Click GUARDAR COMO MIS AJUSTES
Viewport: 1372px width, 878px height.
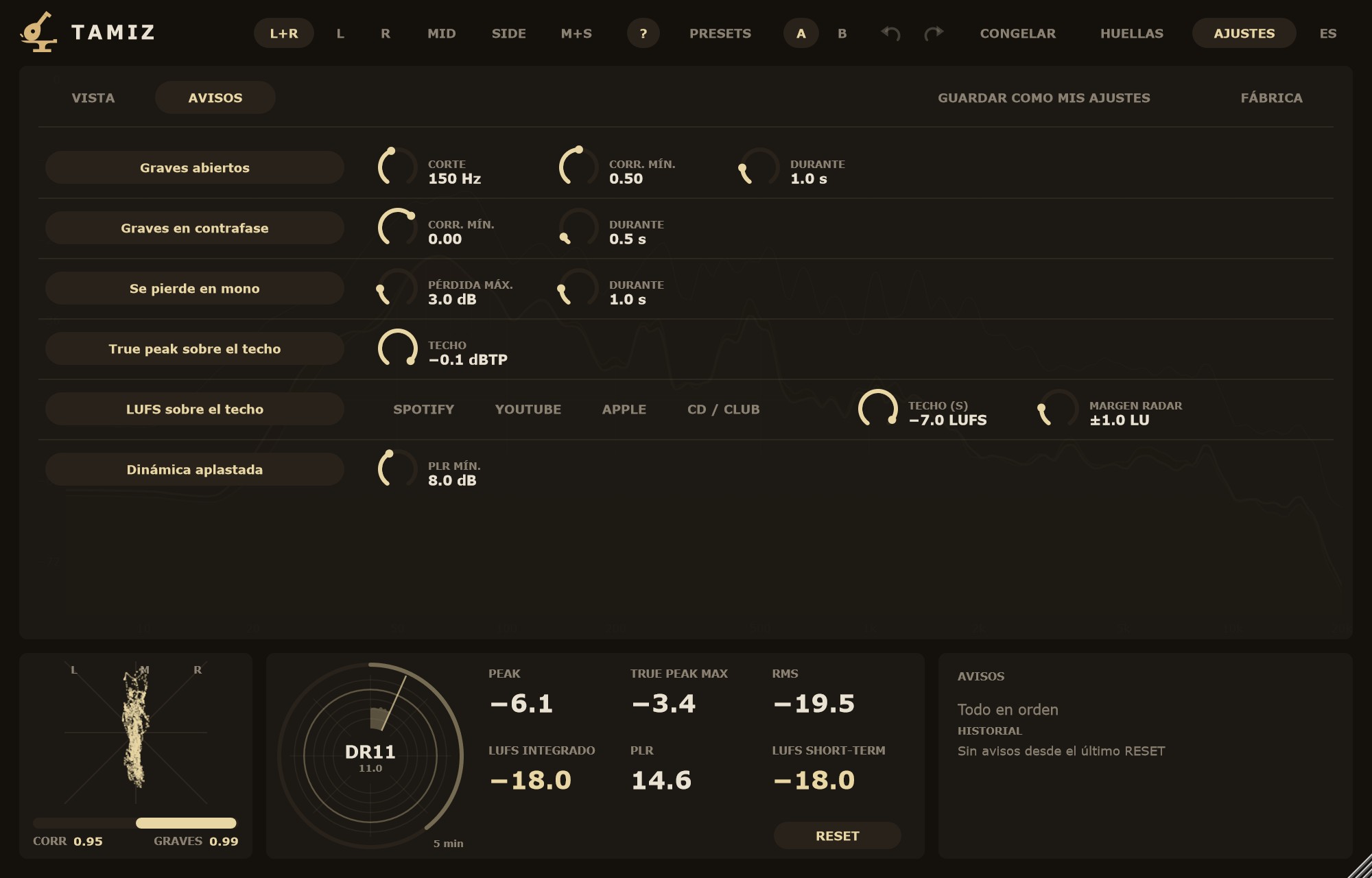pos(1044,97)
